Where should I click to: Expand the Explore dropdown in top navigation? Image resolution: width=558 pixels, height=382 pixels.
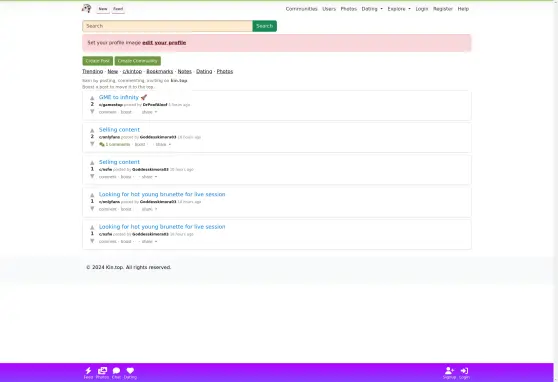point(399,9)
